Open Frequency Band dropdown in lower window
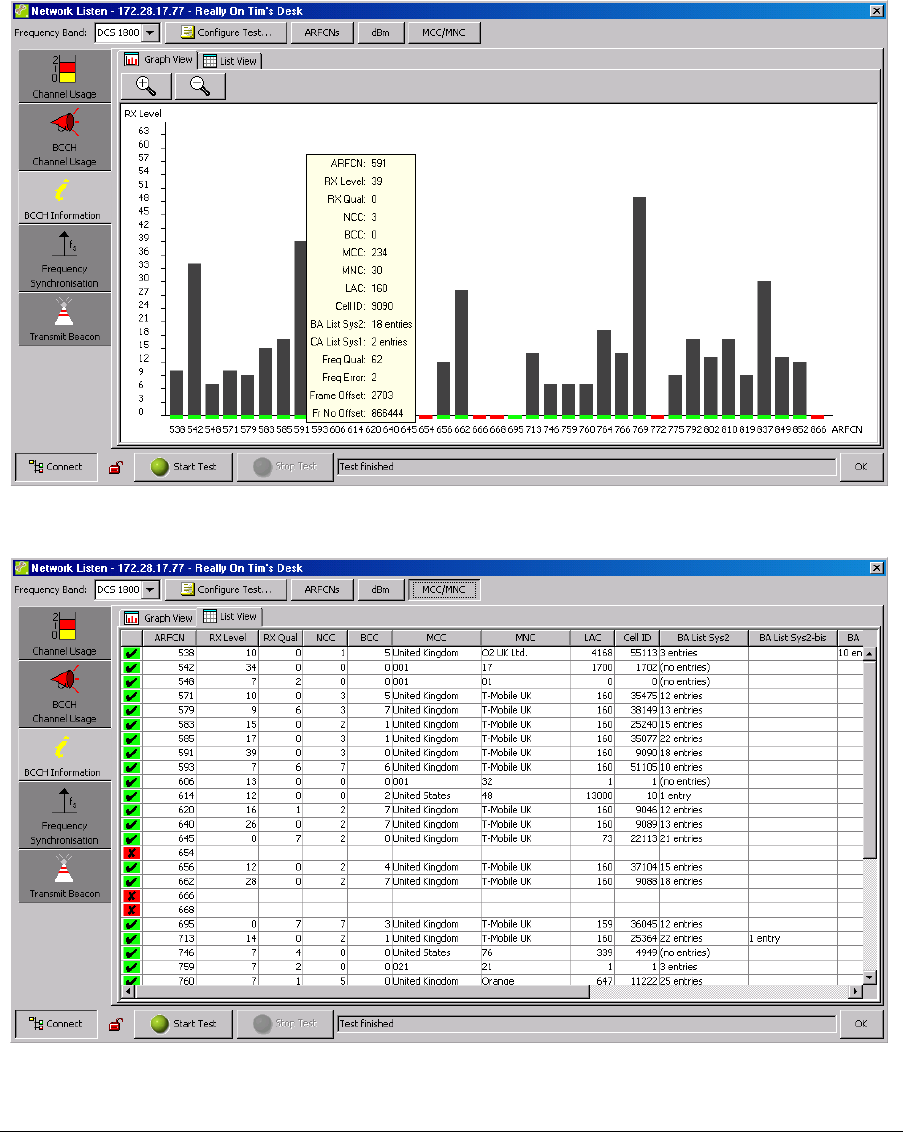This screenshot has width=903, height=1132. click(150, 590)
